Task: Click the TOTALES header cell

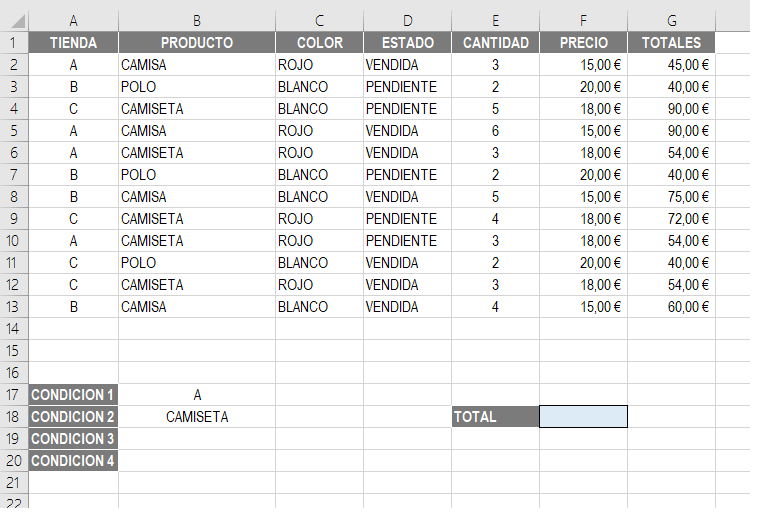Action: click(672, 43)
